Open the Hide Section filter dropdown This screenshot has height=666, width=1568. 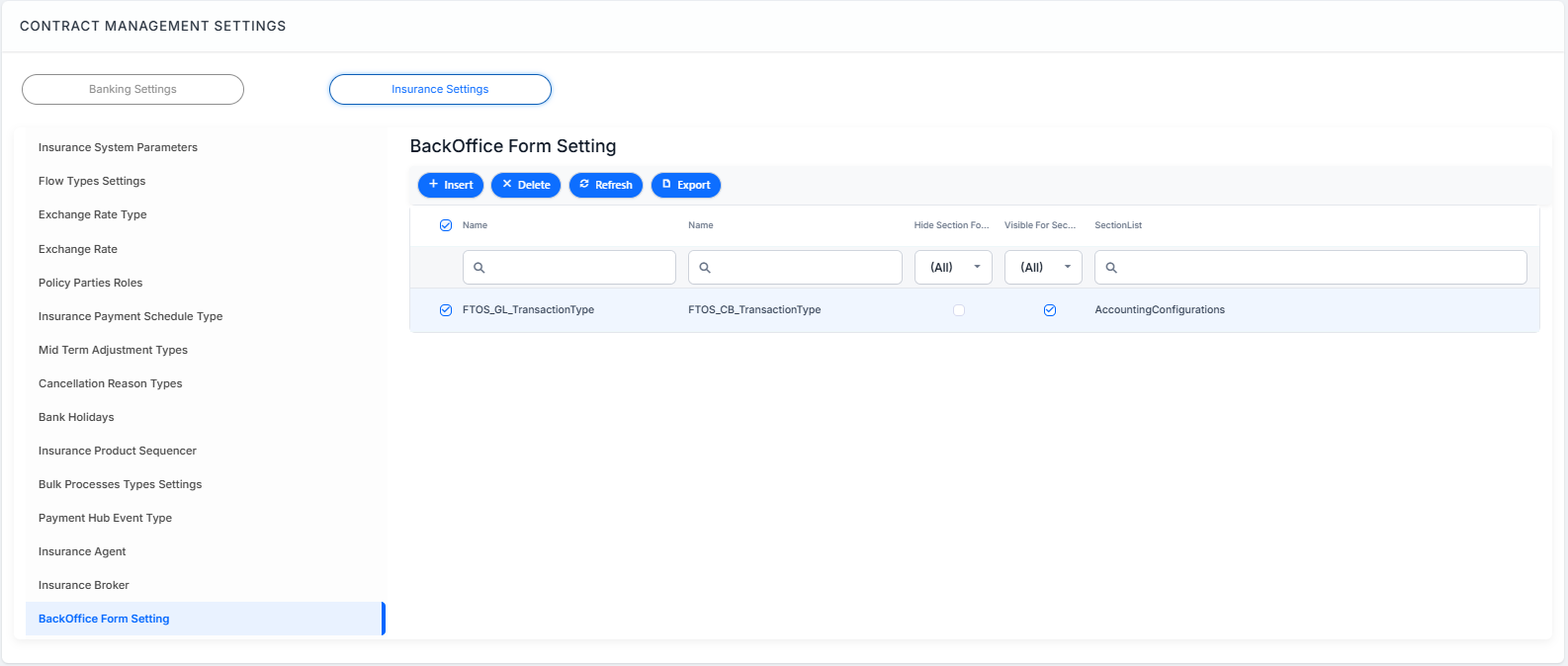(953, 268)
